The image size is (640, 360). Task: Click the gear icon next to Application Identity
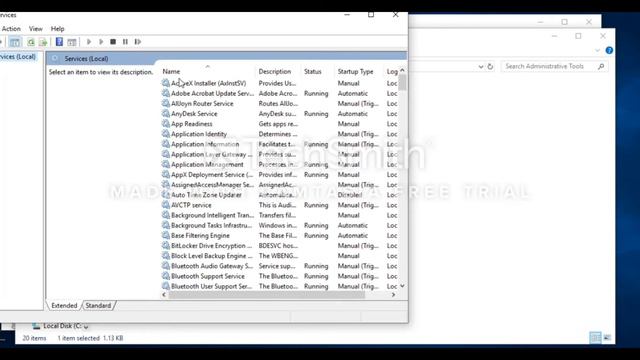tap(166, 134)
